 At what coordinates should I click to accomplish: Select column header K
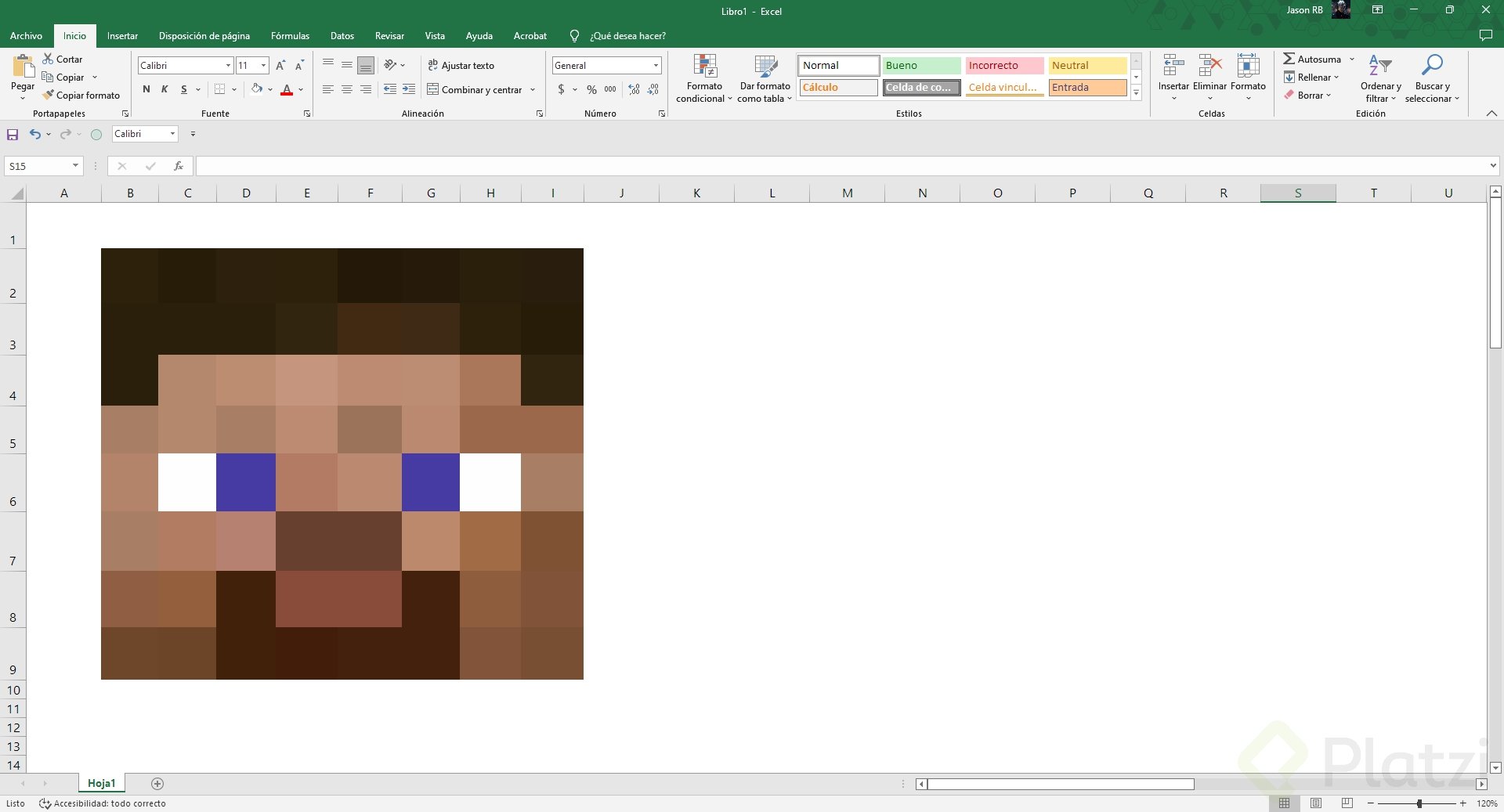click(696, 193)
